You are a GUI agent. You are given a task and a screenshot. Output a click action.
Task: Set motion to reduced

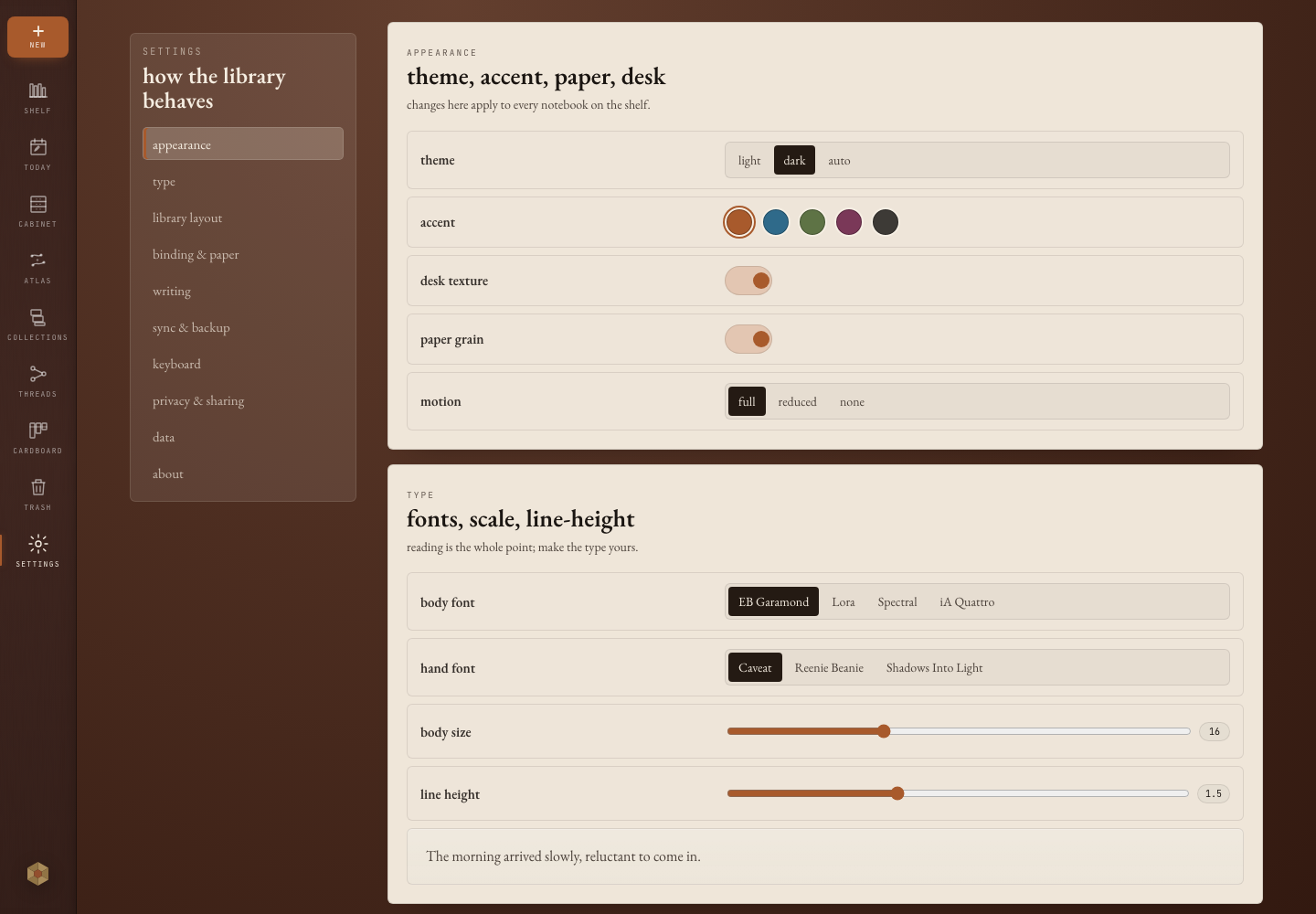click(797, 401)
